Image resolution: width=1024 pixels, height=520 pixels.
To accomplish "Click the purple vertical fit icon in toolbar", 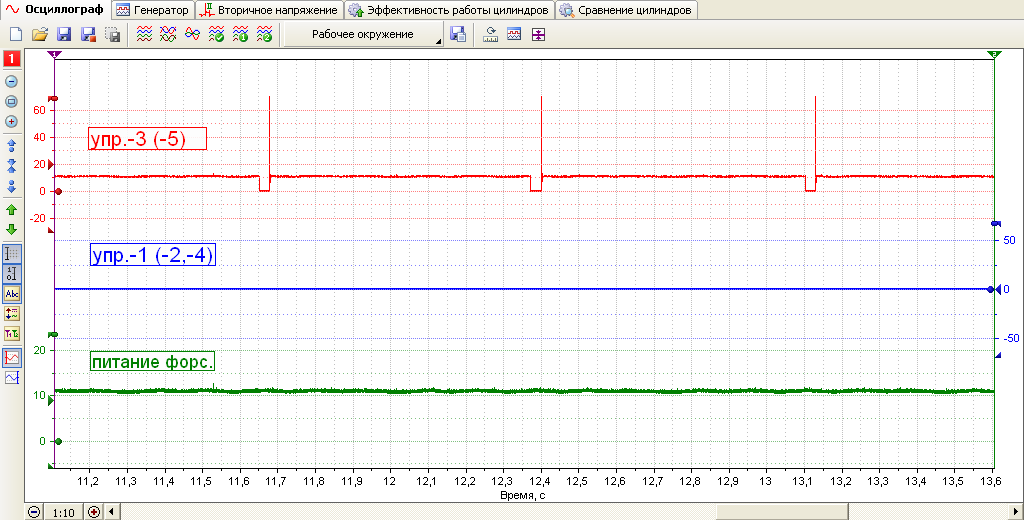I will [538, 35].
